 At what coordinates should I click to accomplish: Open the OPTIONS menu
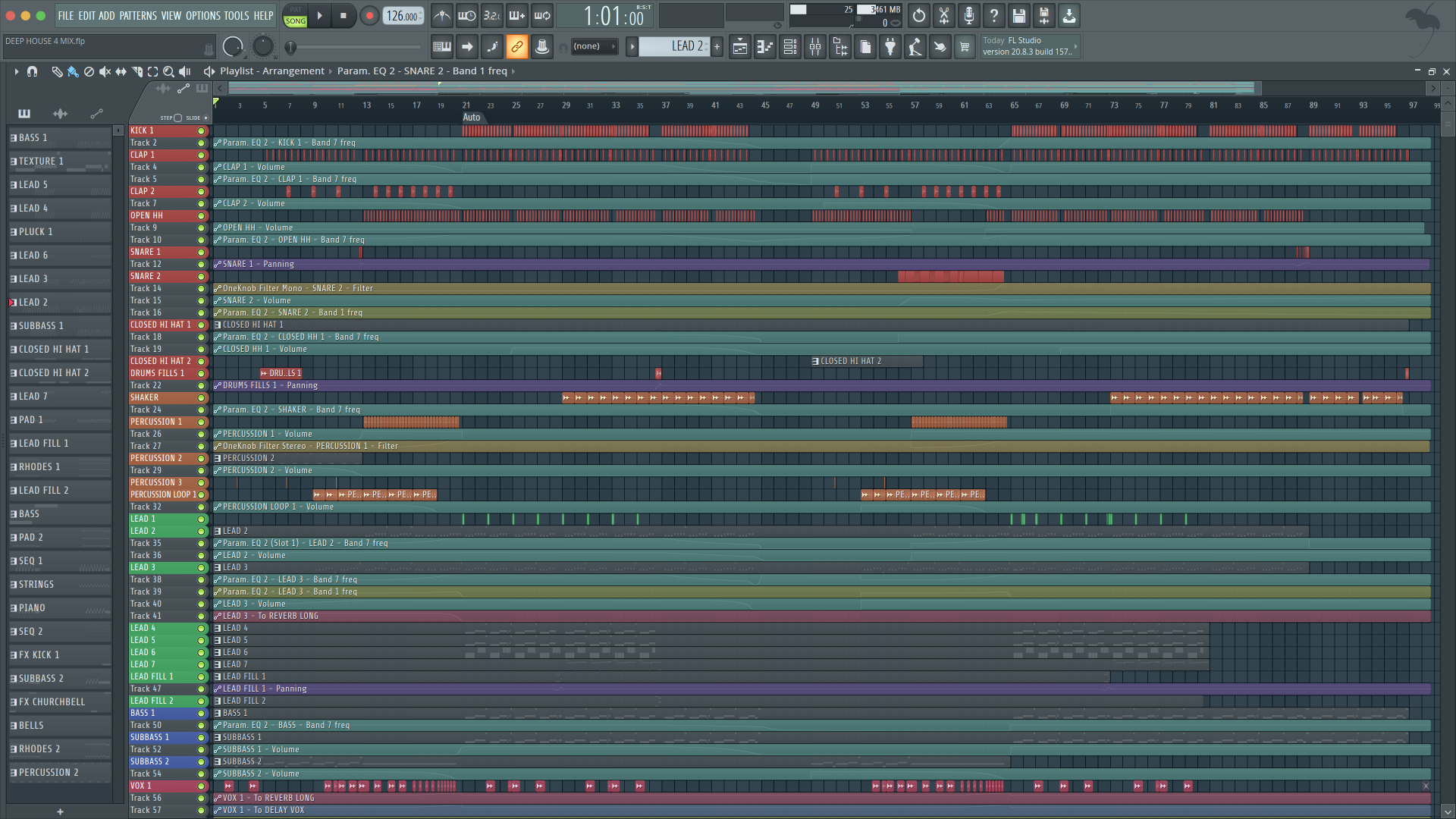[203, 15]
